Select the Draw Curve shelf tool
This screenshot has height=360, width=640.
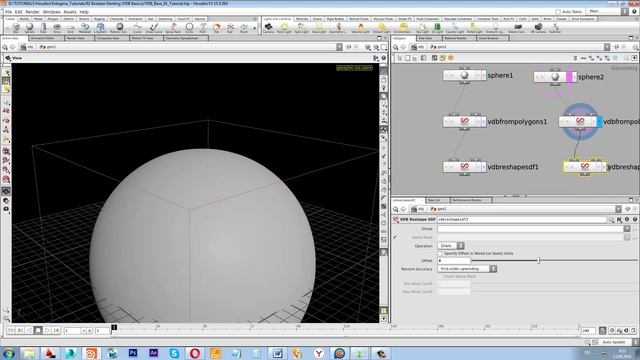[154, 28]
